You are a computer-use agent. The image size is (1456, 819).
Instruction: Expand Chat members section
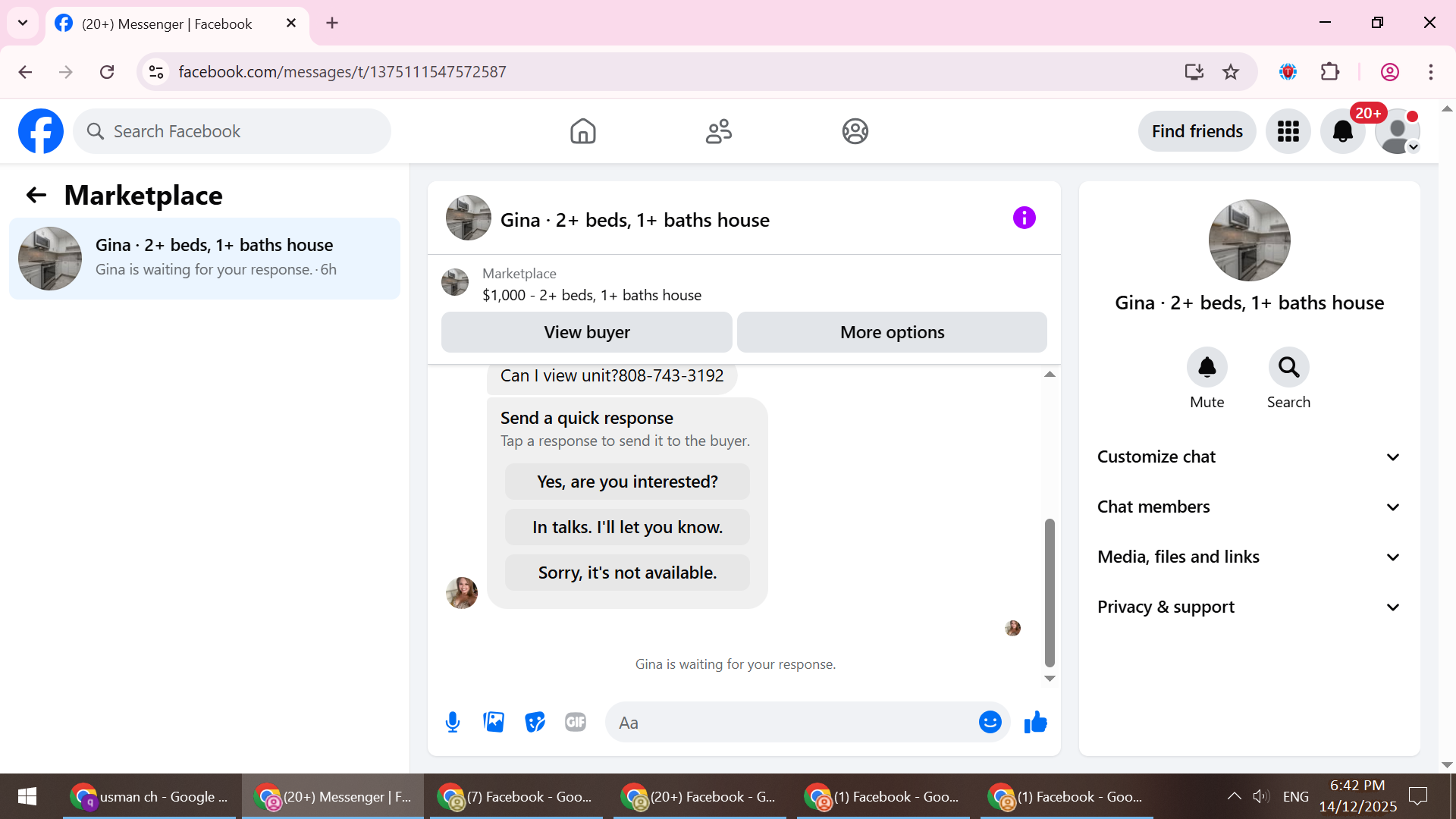pos(1248,507)
